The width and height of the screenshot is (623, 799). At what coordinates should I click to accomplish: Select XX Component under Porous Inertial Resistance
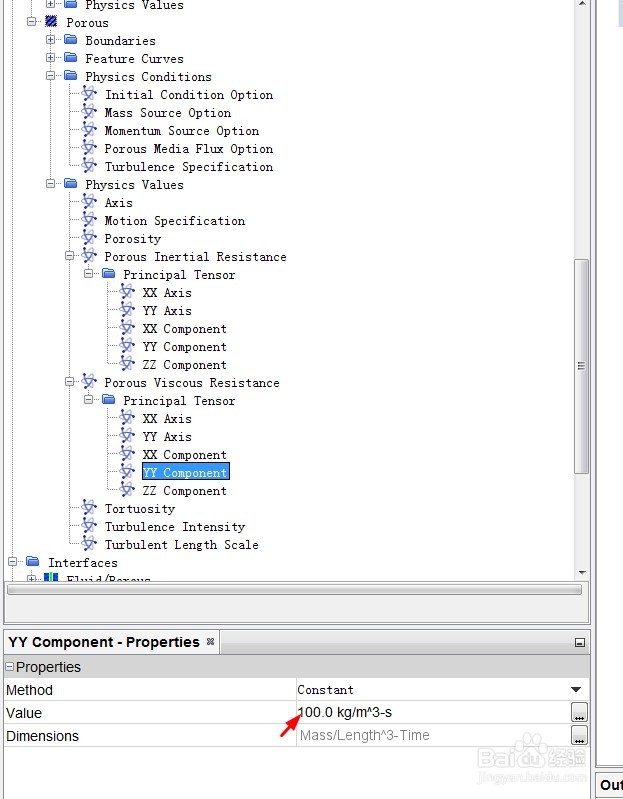(x=184, y=329)
